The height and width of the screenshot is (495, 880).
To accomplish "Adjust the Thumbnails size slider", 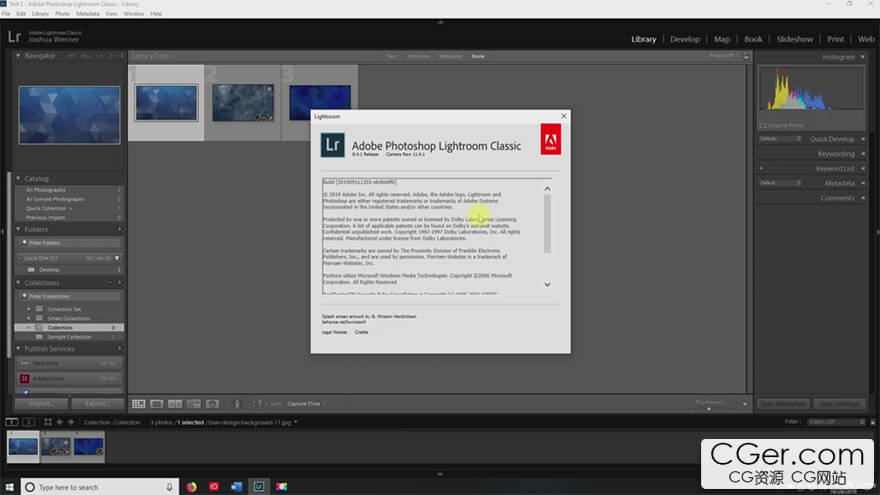I will pos(709,408).
